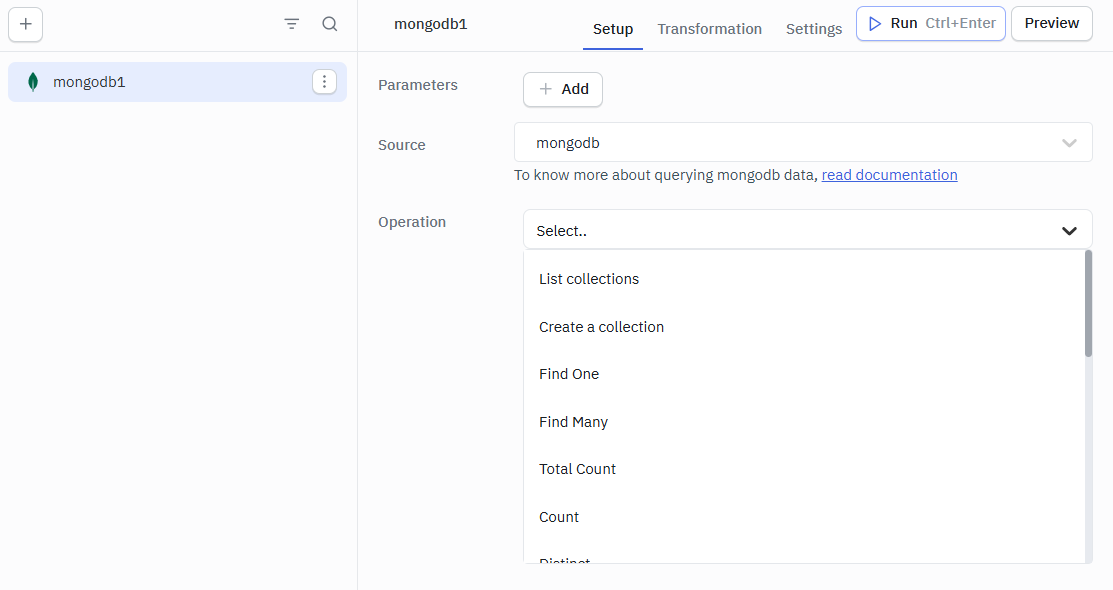Click the search icon above the query list
The width and height of the screenshot is (1113, 590).
coord(330,23)
